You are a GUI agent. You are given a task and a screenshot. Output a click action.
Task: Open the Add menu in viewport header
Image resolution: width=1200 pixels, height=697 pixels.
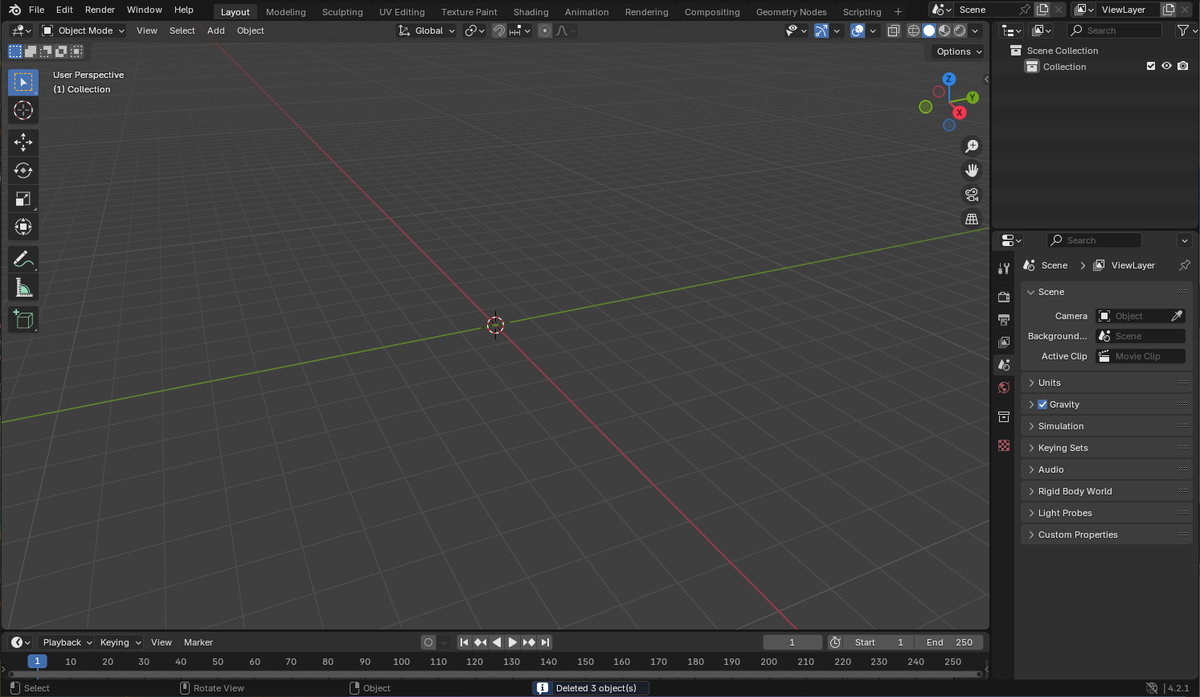pos(216,30)
